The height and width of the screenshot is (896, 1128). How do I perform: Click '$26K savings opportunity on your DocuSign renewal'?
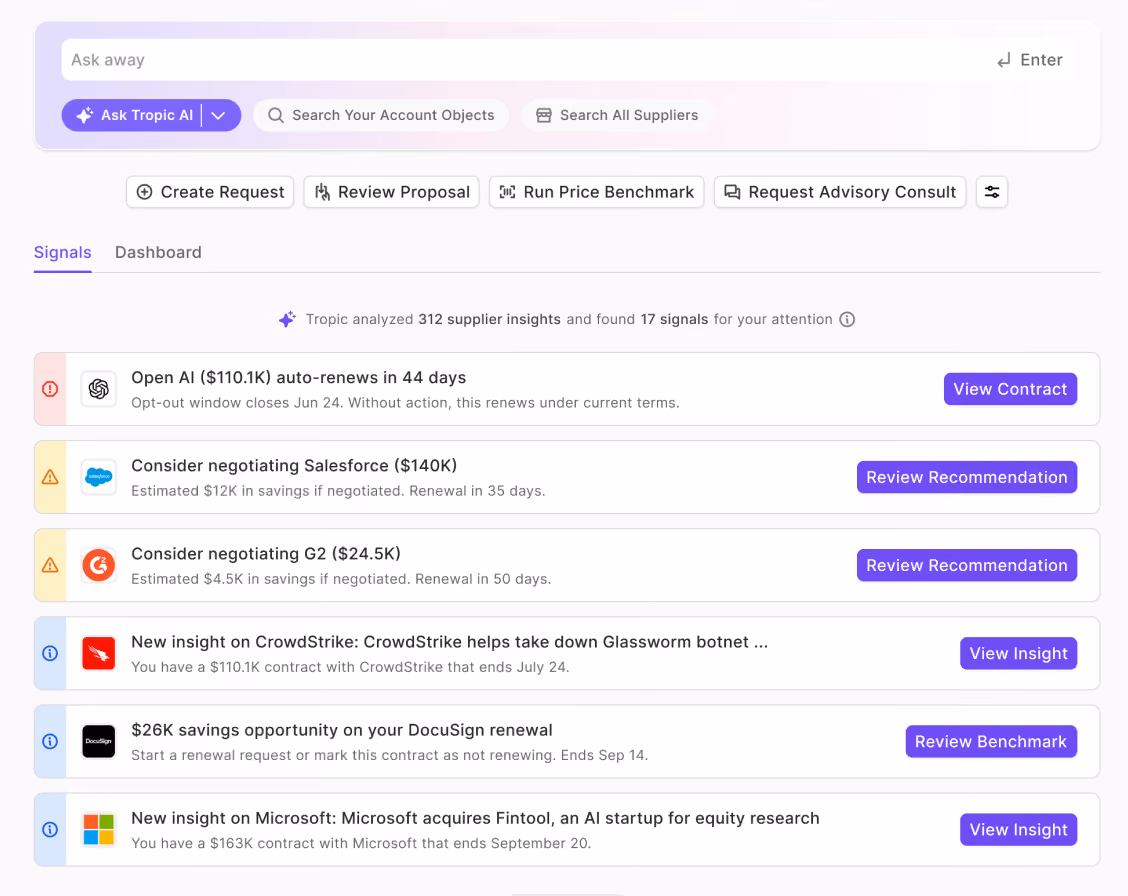click(342, 730)
